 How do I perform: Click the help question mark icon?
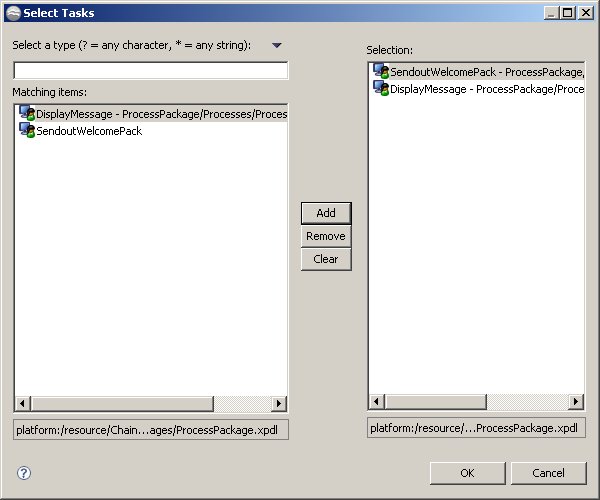24,473
